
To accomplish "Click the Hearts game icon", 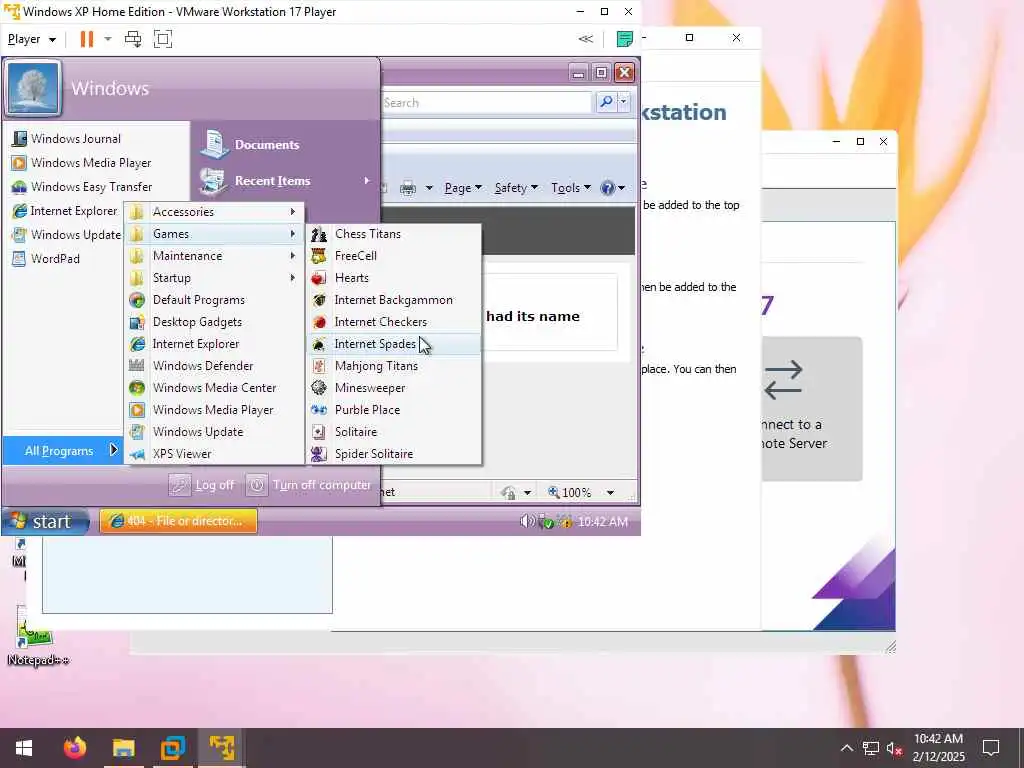I will coord(319,278).
